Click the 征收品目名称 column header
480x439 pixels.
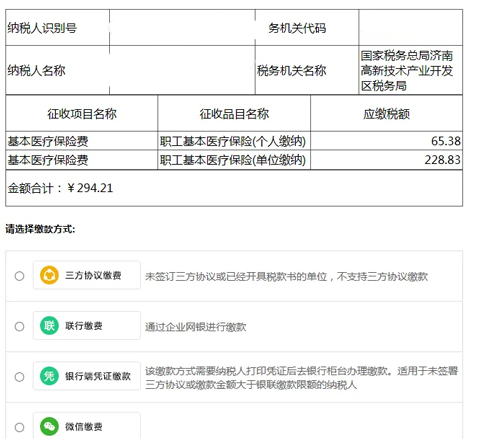[234, 114]
